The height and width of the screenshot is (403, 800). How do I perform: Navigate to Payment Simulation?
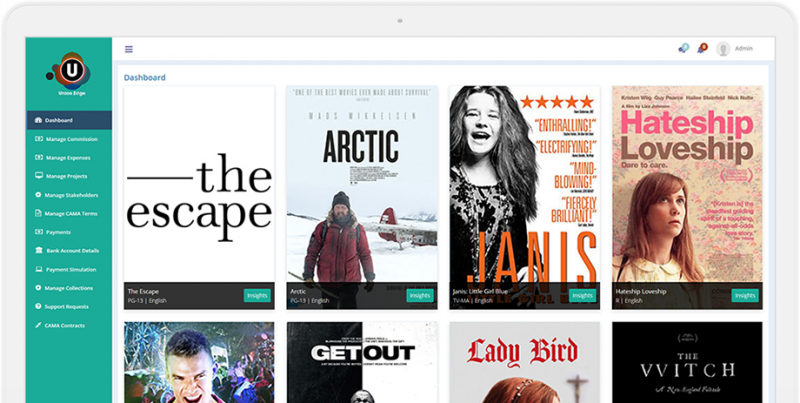(x=71, y=269)
